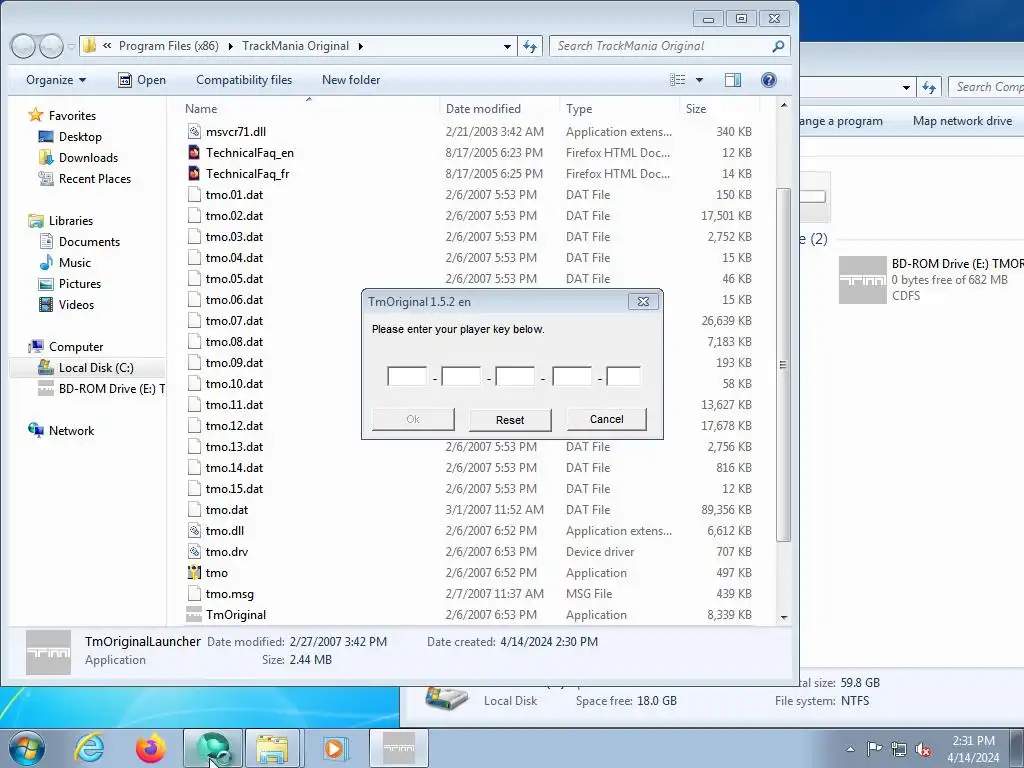Click the first player key field

pyautogui.click(x=407, y=376)
